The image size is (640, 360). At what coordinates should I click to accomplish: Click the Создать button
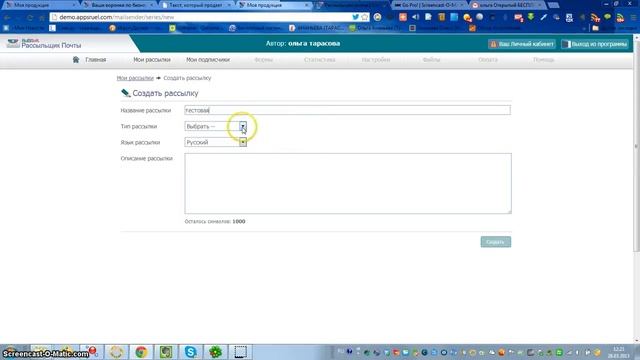click(496, 242)
